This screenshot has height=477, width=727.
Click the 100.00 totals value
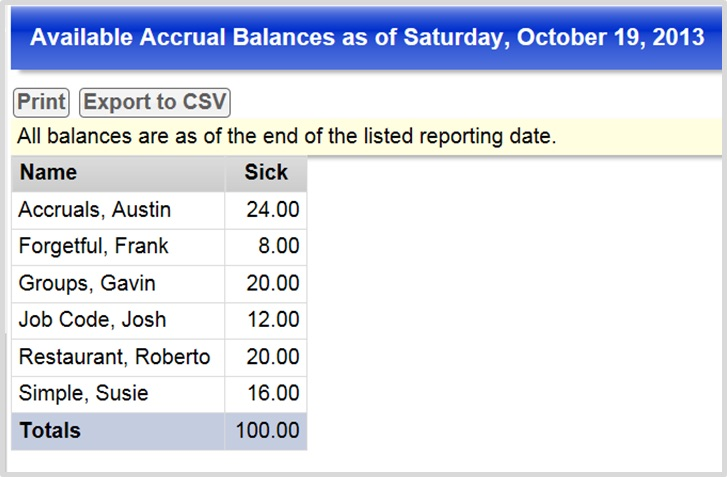point(266,431)
